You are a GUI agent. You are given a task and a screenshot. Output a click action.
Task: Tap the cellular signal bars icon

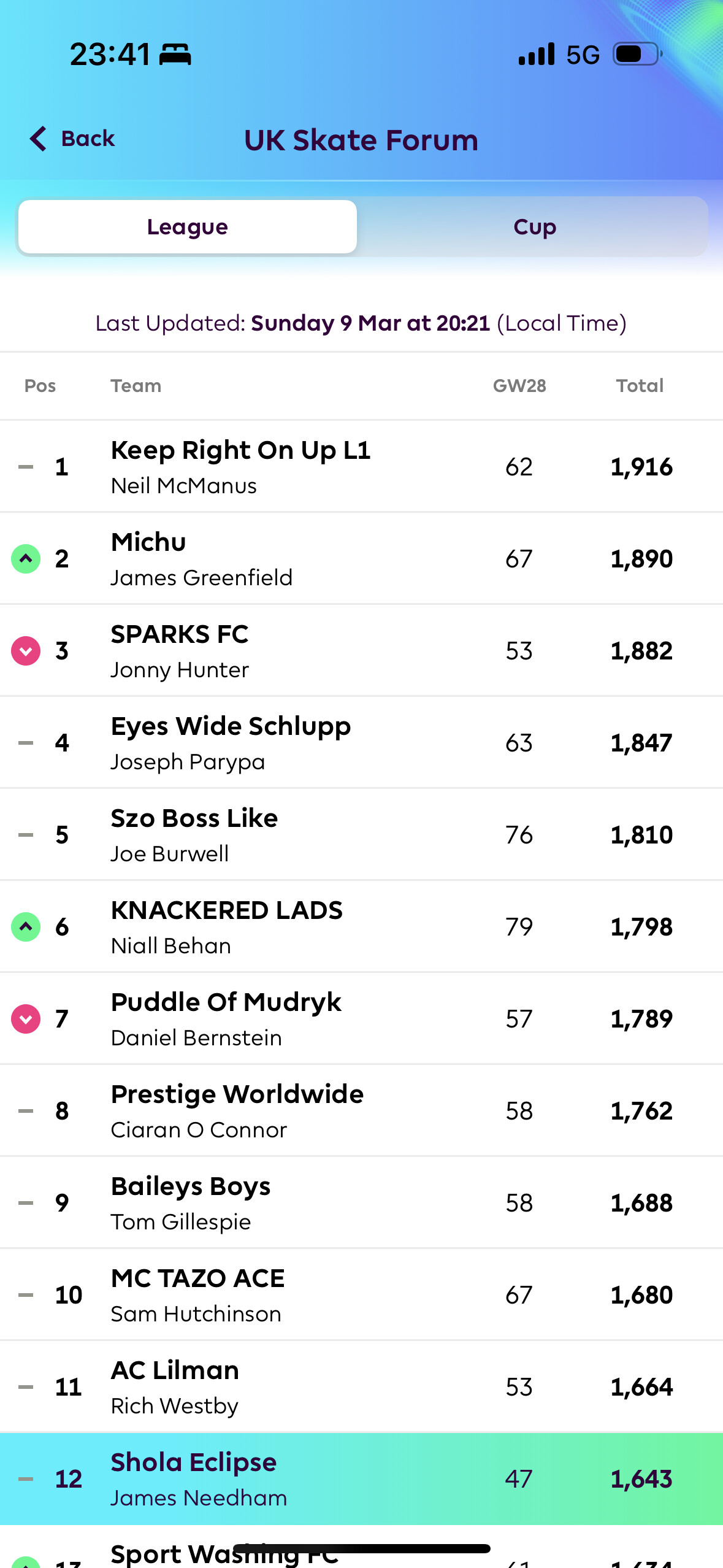click(x=537, y=54)
